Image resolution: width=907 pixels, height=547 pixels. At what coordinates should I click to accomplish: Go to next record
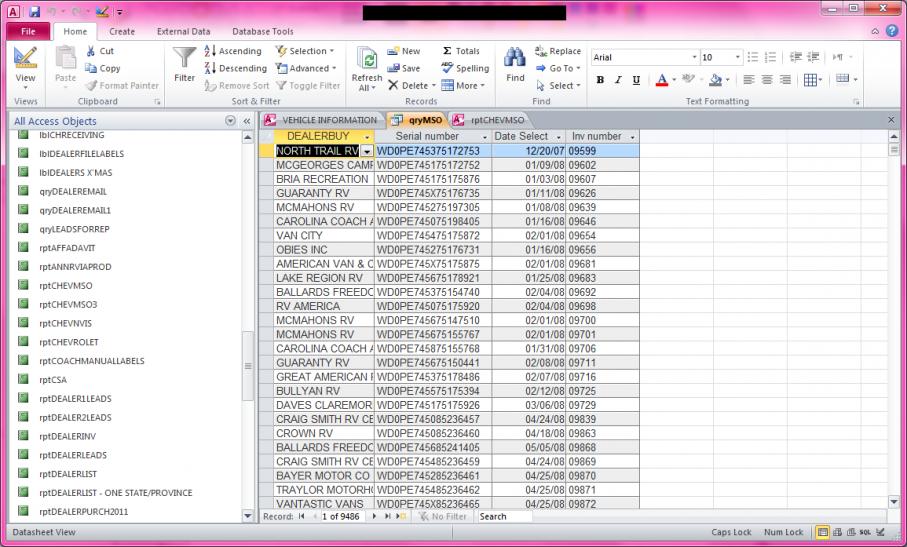pyautogui.click(x=374, y=516)
